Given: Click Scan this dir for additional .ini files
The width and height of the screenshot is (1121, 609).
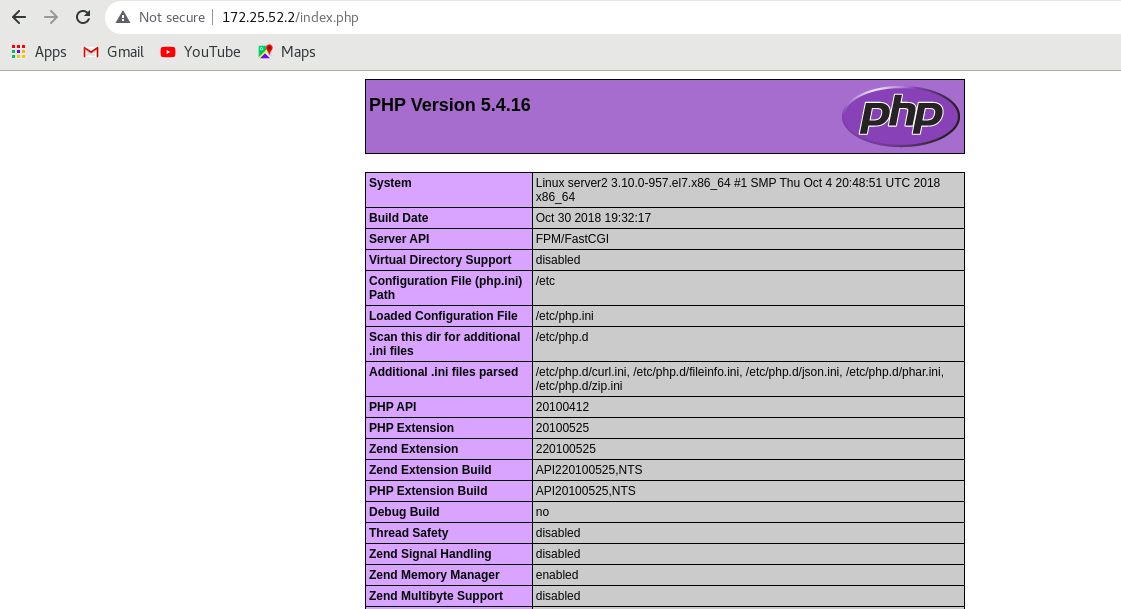Looking at the screenshot, I should [x=445, y=344].
